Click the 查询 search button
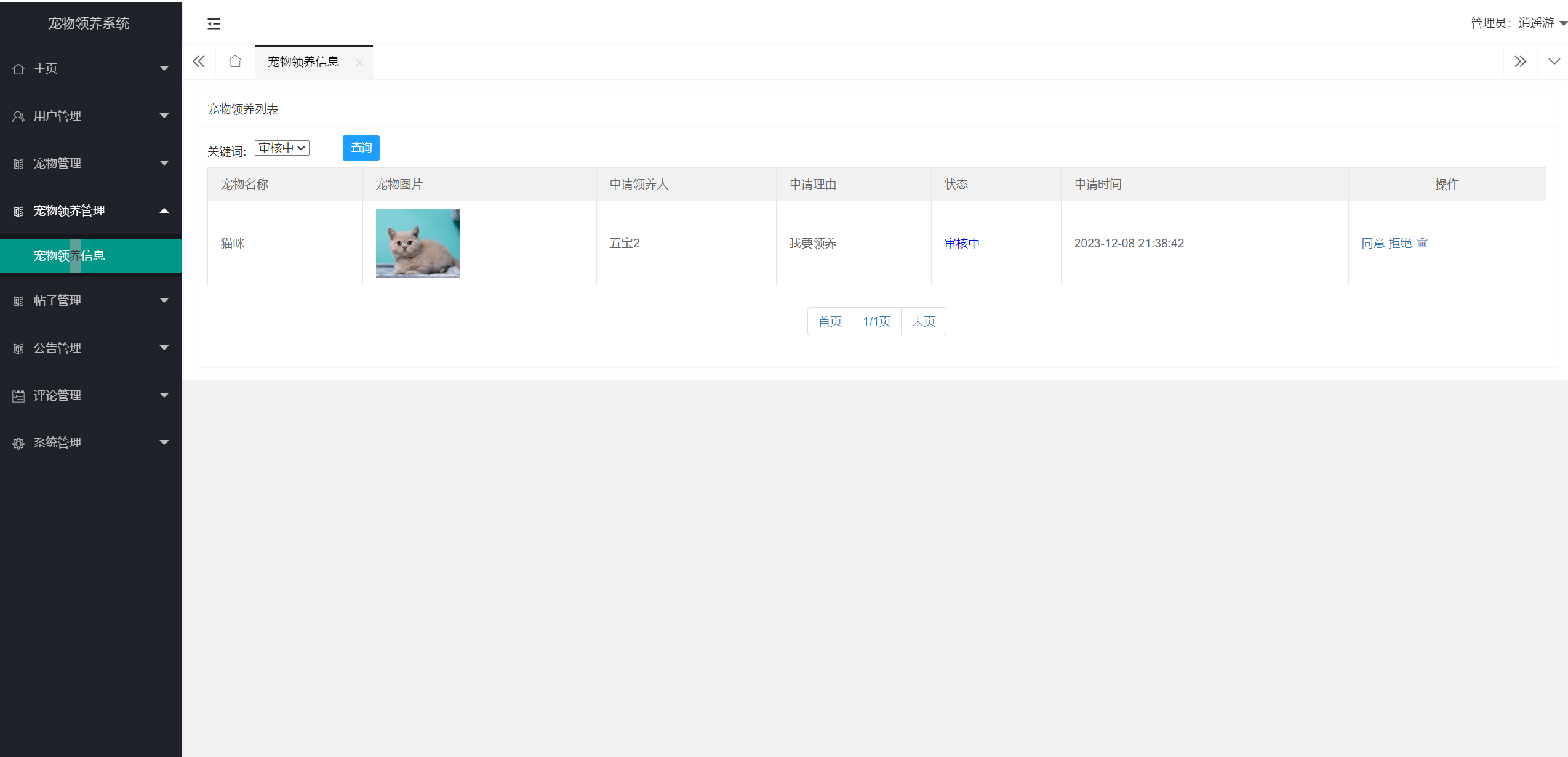The width and height of the screenshot is (1568, 757). coord(361,148)
